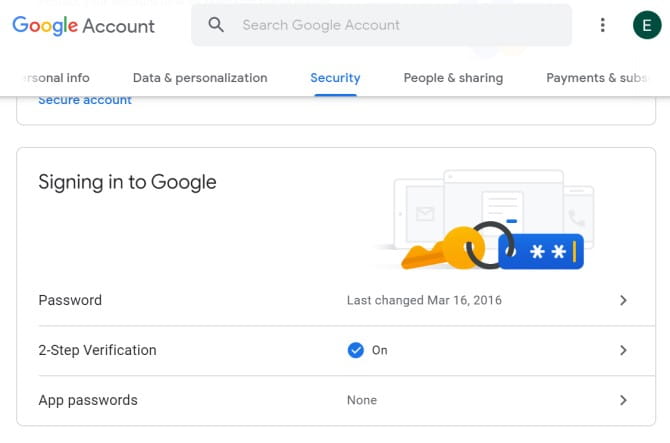Image resolution: width=670 pixels, height=443 pixels.
Task: Click the search magnifier icon
Action: pos(216,25)
